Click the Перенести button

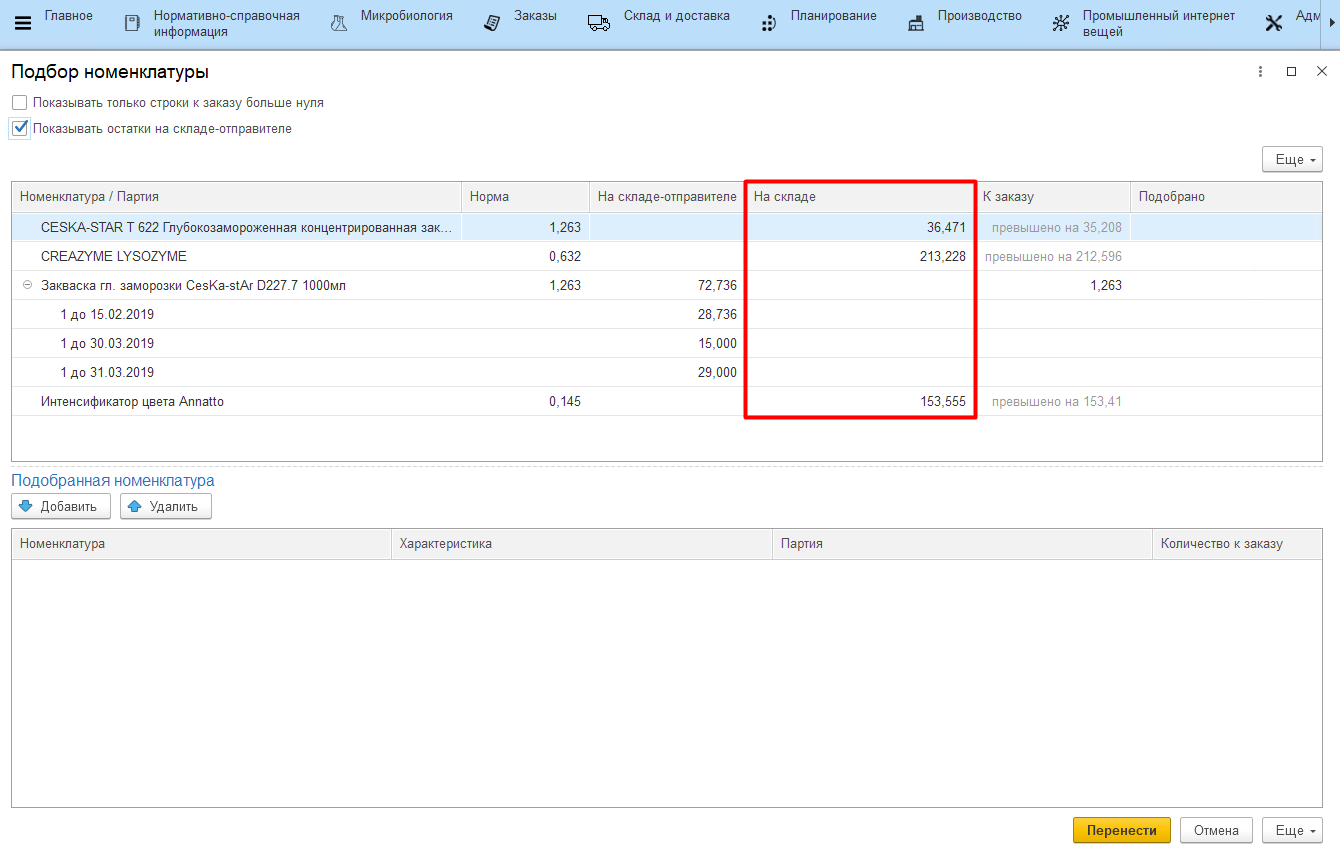click(x=1121, y=830)
